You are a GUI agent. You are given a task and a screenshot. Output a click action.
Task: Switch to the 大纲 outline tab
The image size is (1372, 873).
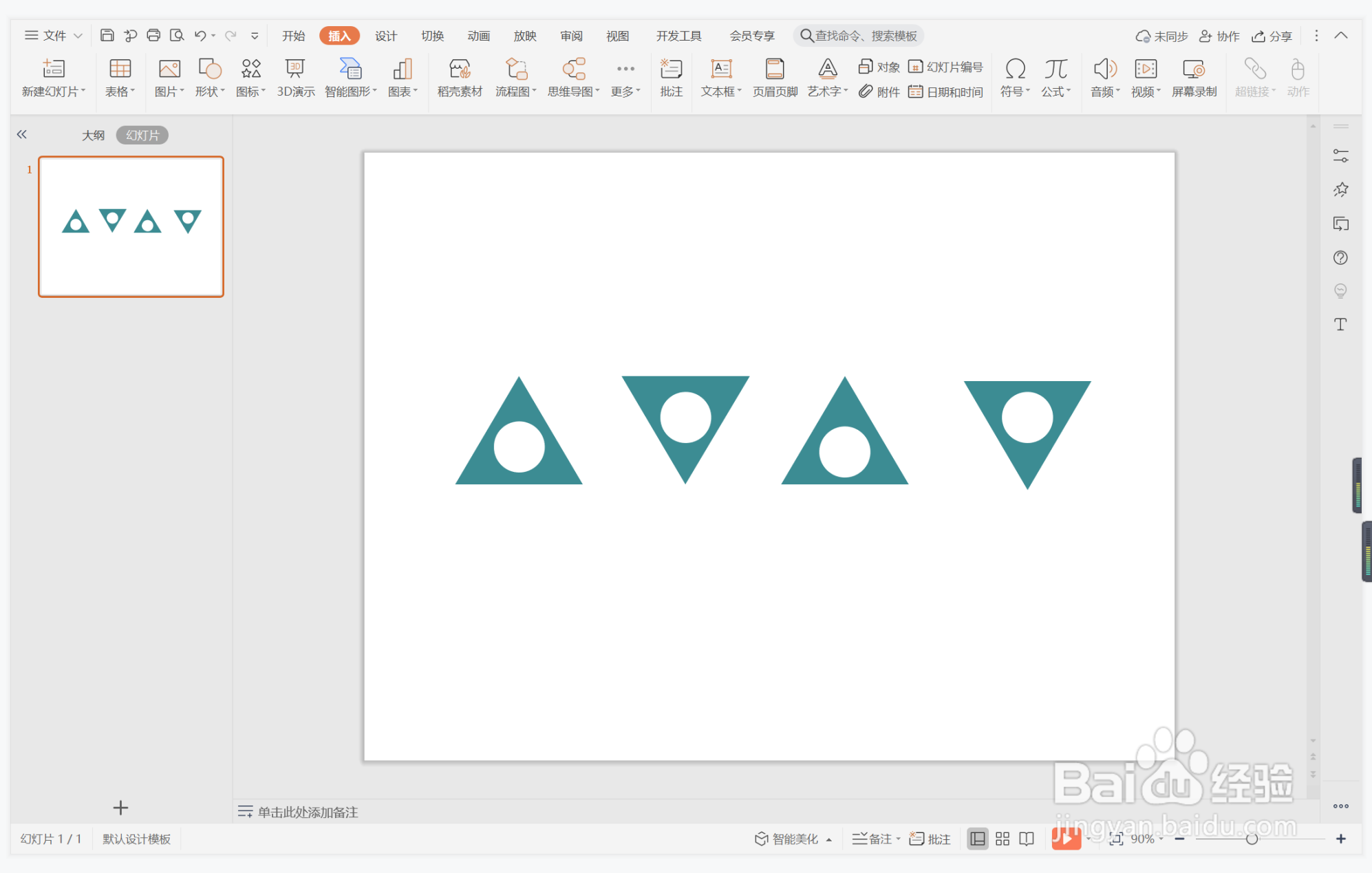pos(93,136)
